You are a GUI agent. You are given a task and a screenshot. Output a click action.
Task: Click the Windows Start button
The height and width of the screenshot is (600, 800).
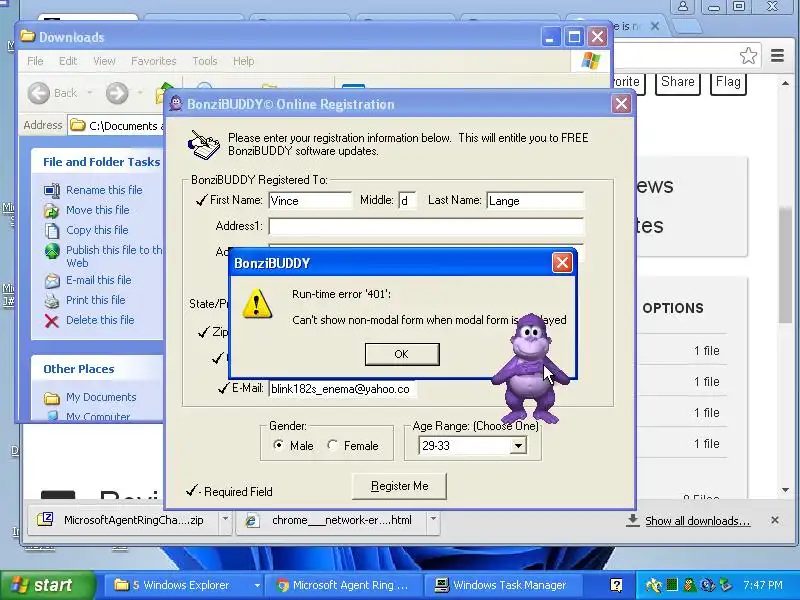[47, 585]
